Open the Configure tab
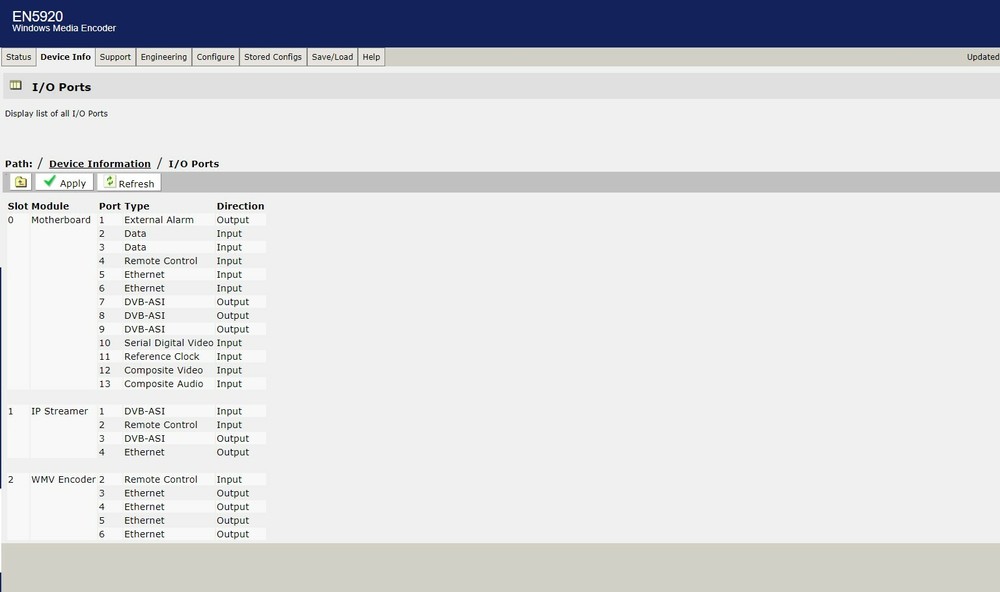Viewport: 1000px width, 592px height. (x=216, y=57)
